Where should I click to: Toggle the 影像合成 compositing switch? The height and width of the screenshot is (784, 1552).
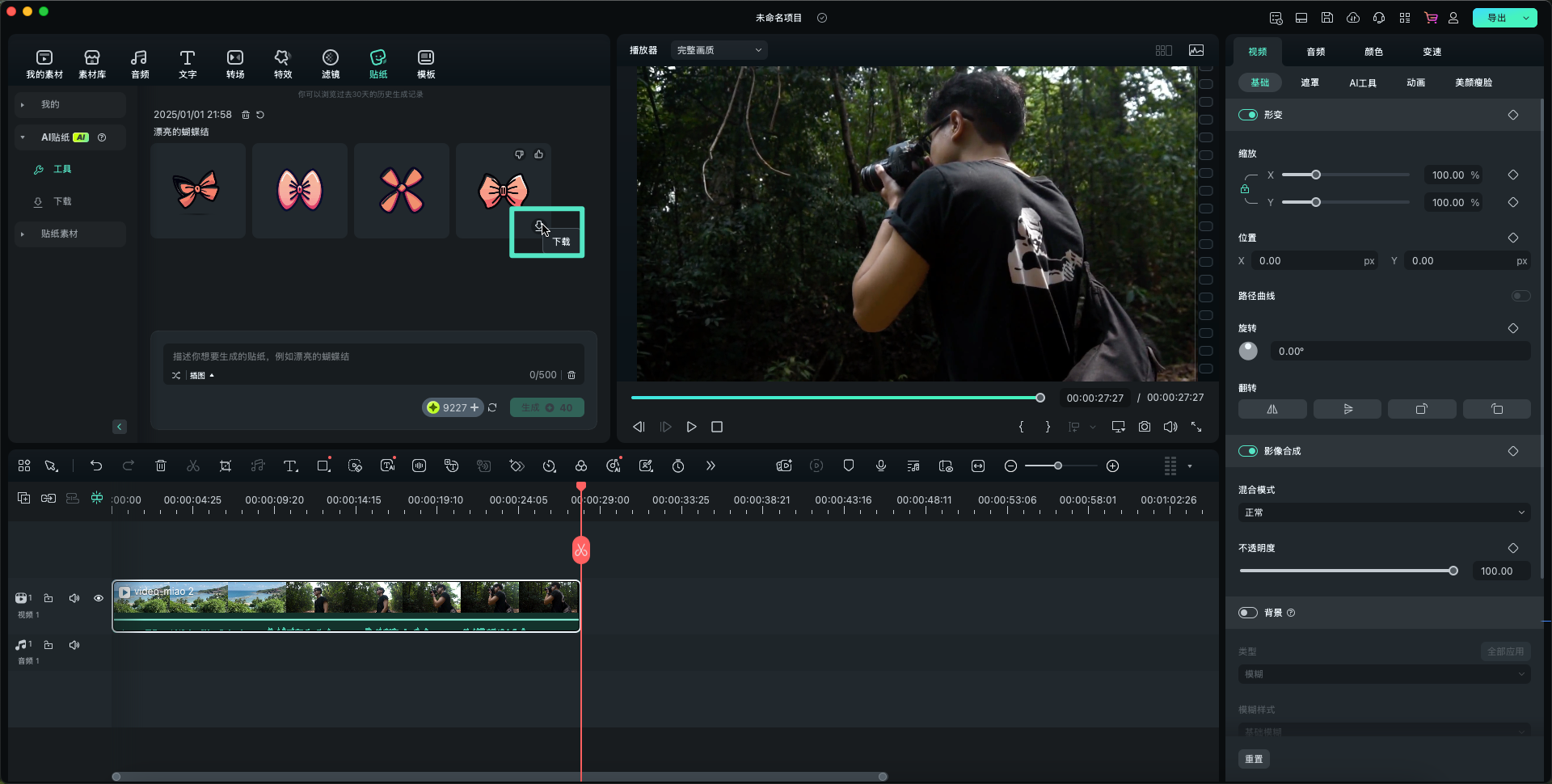1248,451
